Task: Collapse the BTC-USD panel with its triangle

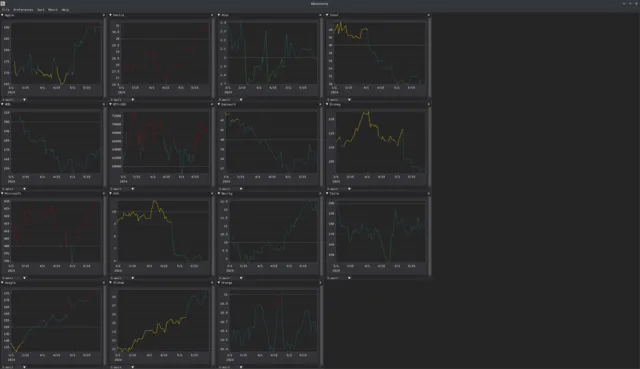Action: (x=111, y=104)
